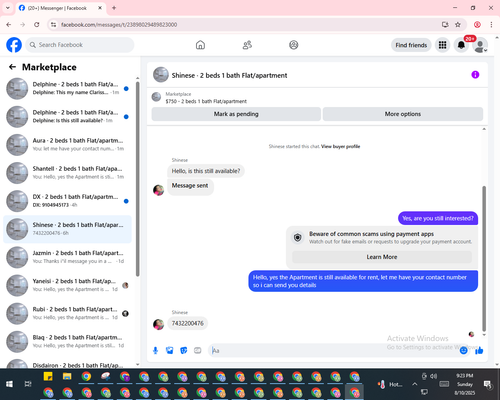
Task: Click the Mark as pending button
Action: [236, 114]
